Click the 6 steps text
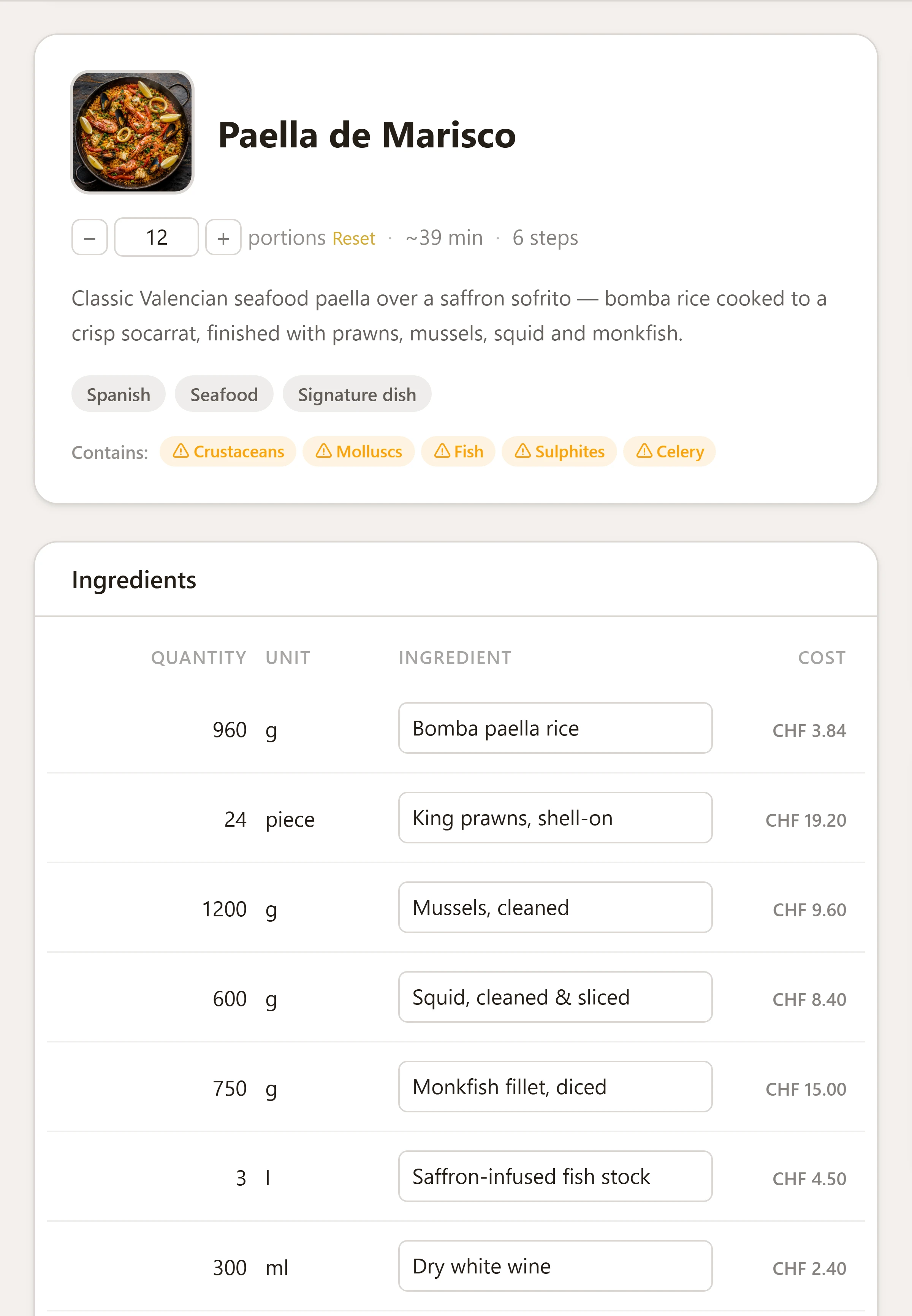The width and height of the screenshot is (912, 1316). tap(545, 237)
